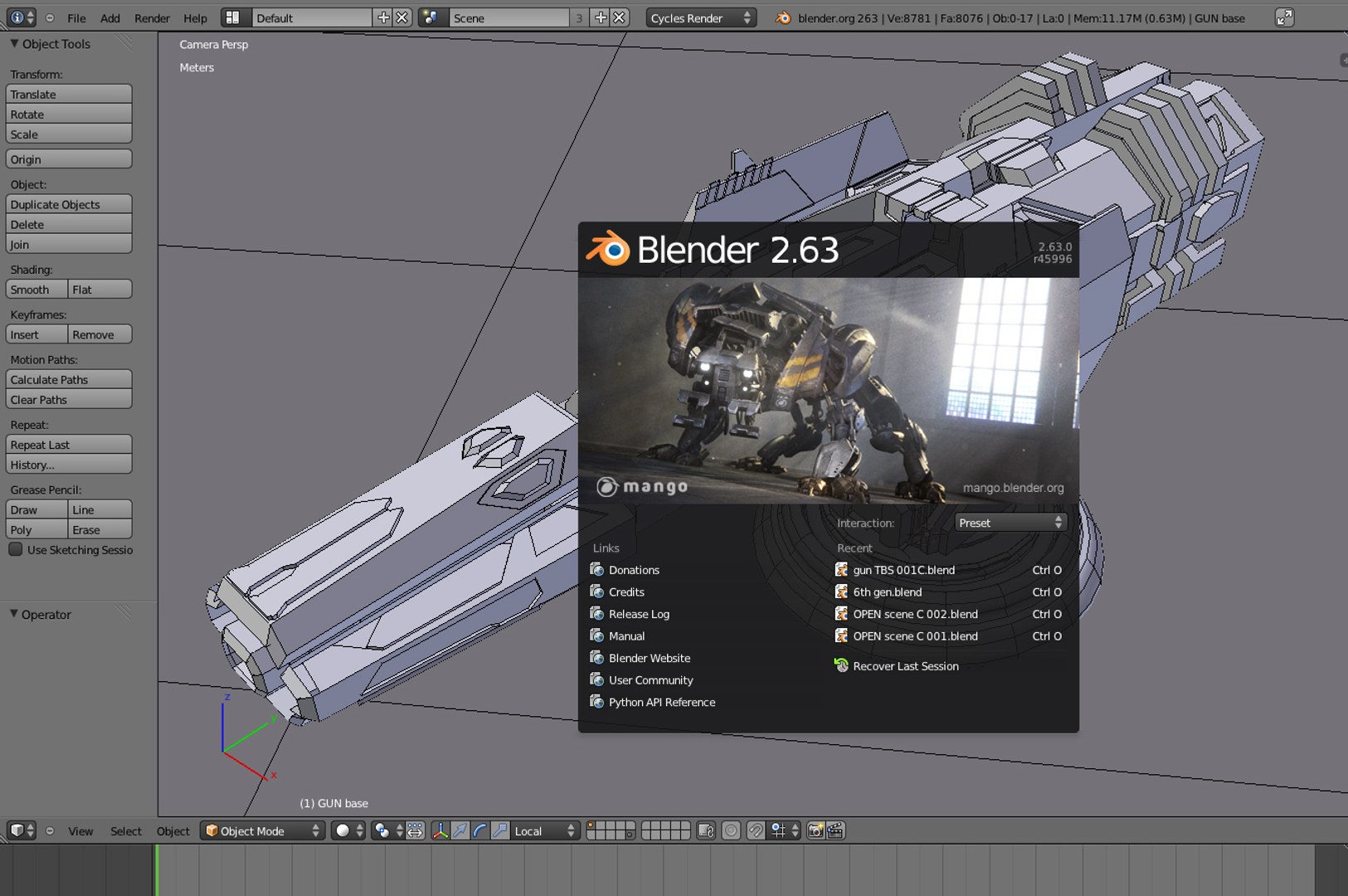The image size is (1348, 896).
Task: Click the Insert keyframes button
Action: click(x=37, y=334)
